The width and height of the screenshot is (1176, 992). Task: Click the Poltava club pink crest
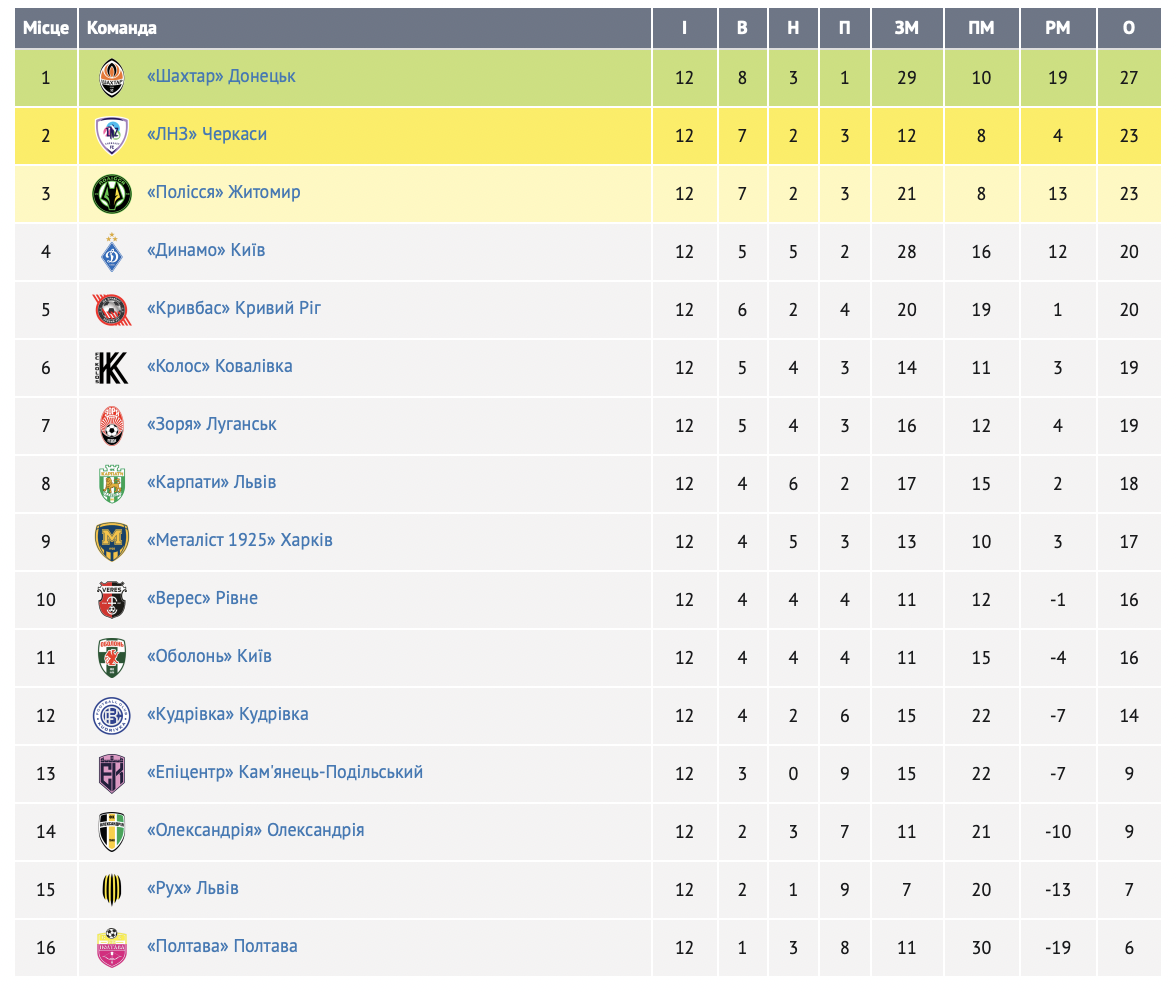pyautogui.click(x=111, y=947)
